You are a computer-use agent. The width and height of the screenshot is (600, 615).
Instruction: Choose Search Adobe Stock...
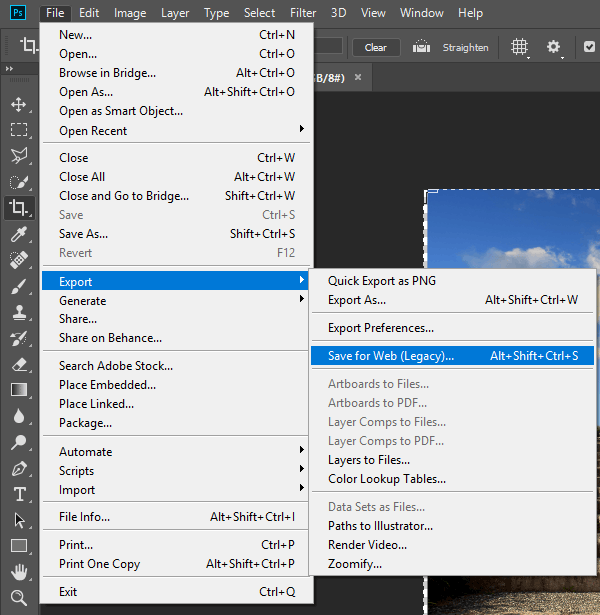(176, 366)
